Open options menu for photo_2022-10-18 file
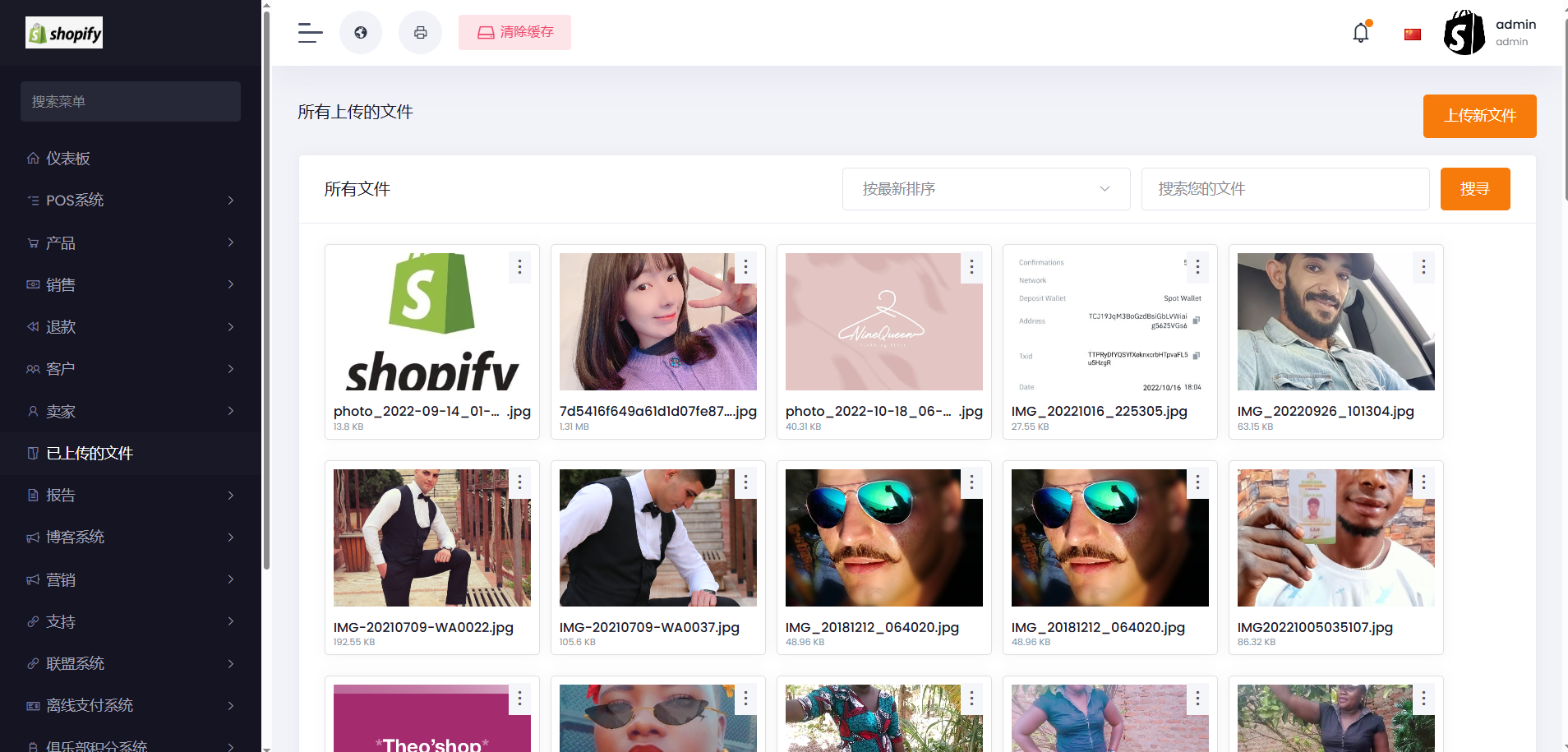Image resolution: width=1568 pixels, height=752 pixels. point(971,267)
